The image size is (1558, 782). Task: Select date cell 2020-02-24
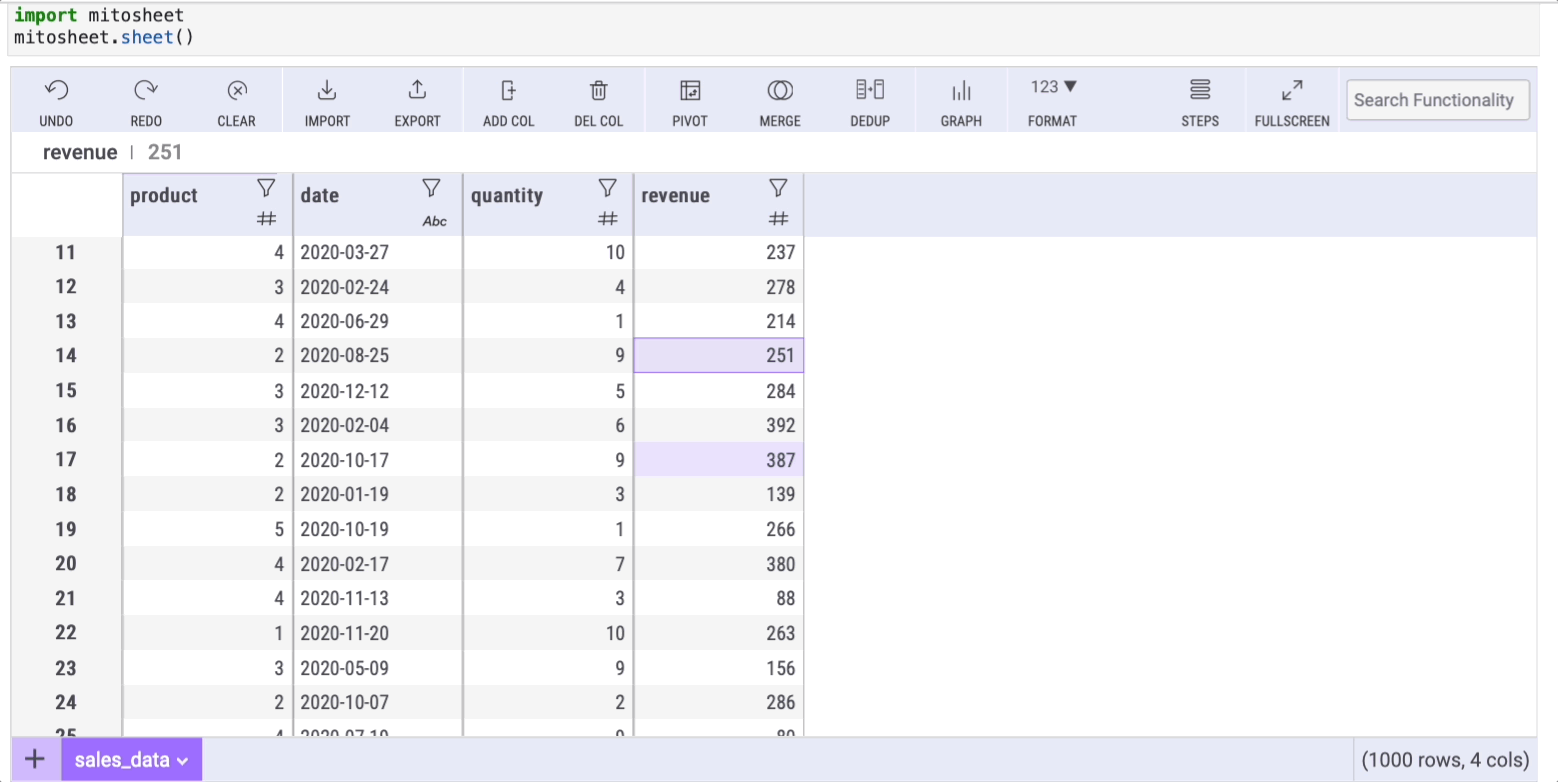[378, 287]
